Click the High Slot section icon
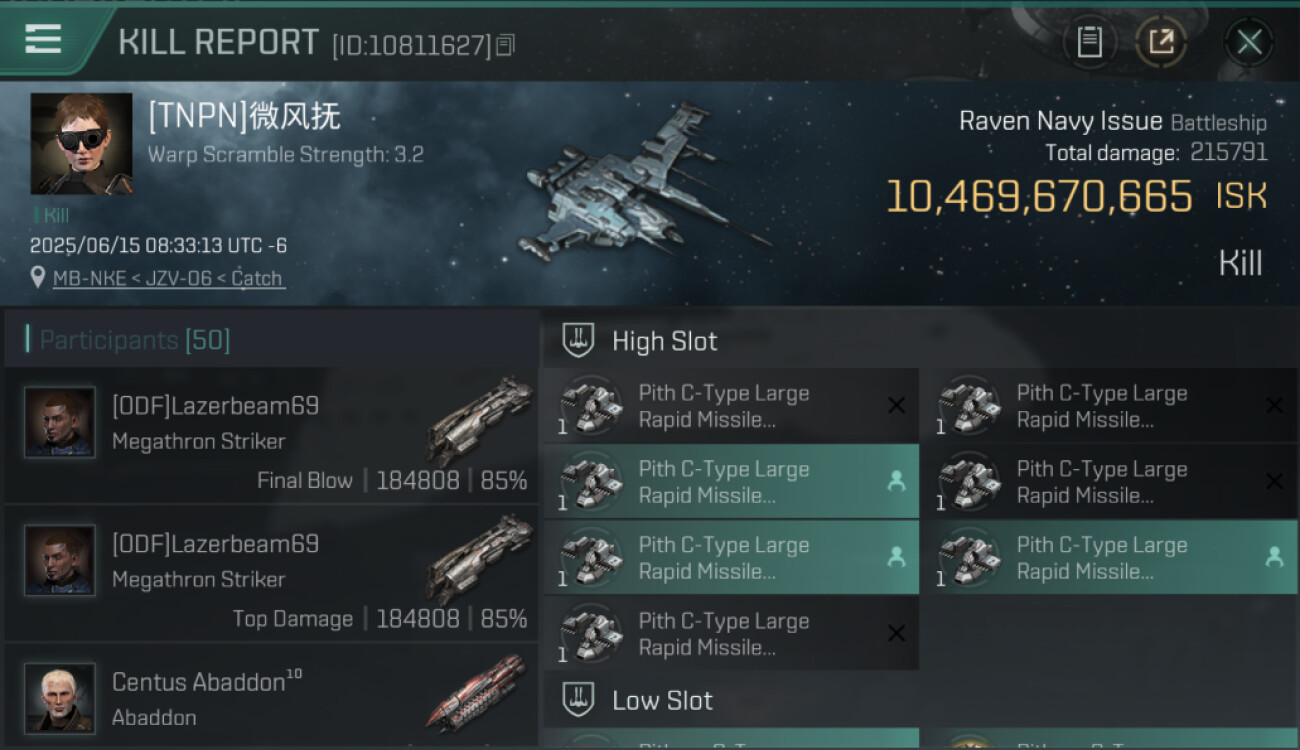 tap(578, 341)
